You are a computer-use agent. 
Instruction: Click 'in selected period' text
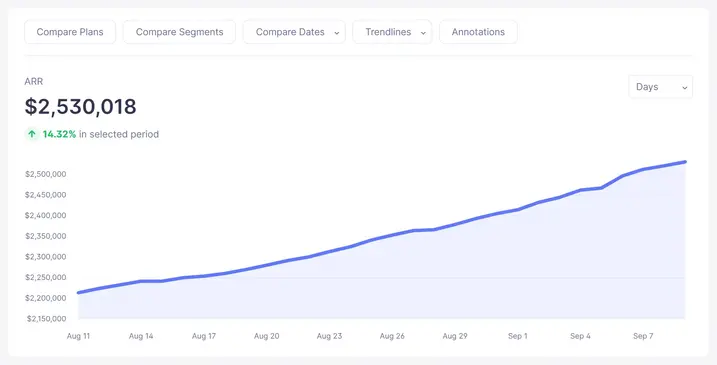point(119,134)
